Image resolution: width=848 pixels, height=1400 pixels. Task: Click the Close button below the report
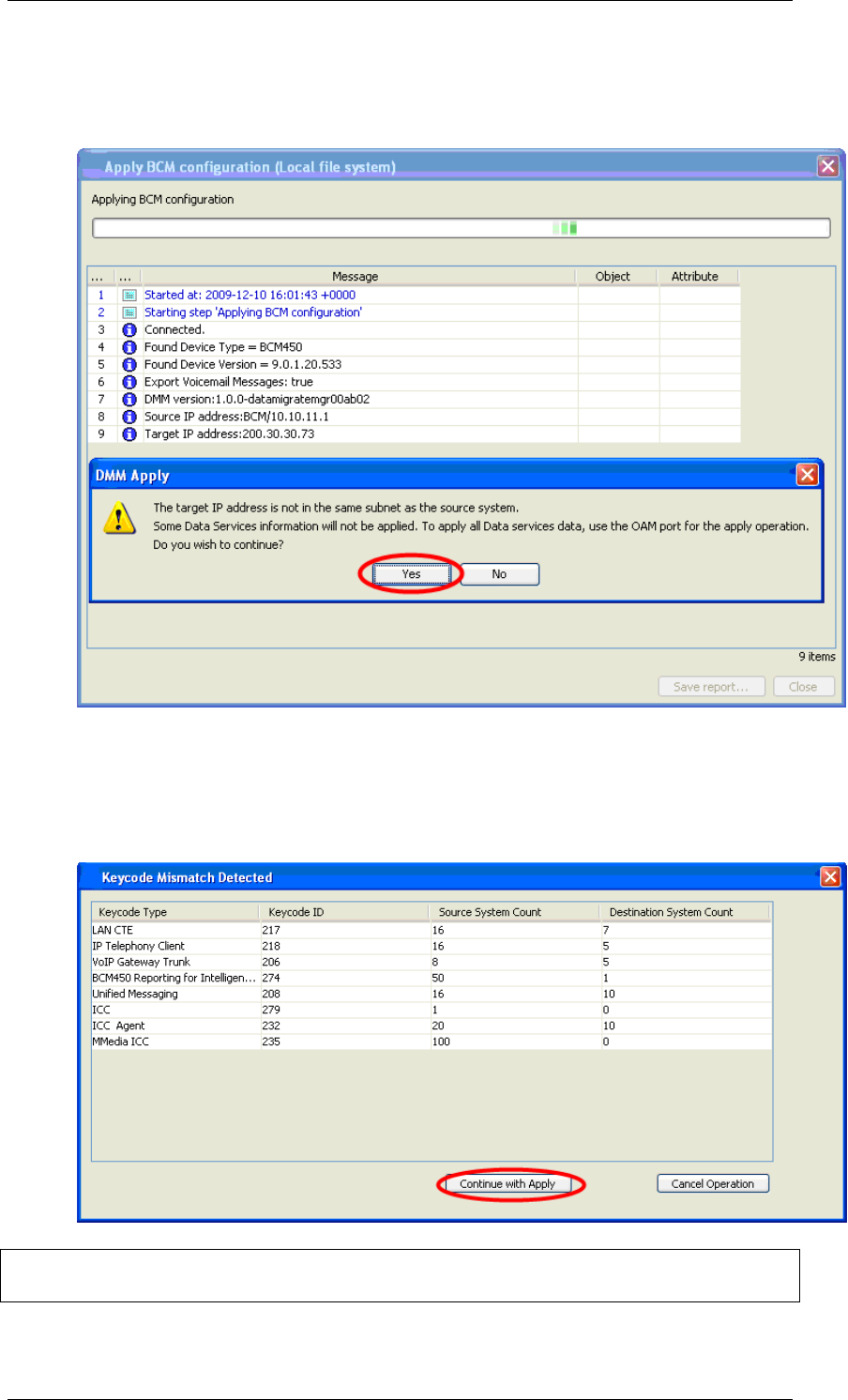coord(804,687)
